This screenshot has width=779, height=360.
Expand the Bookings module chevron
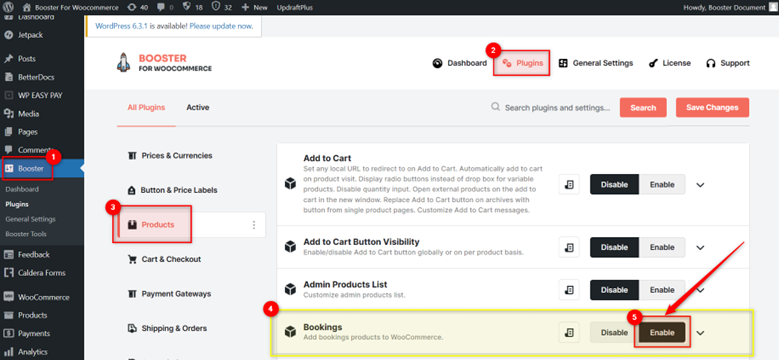(701, 333)
